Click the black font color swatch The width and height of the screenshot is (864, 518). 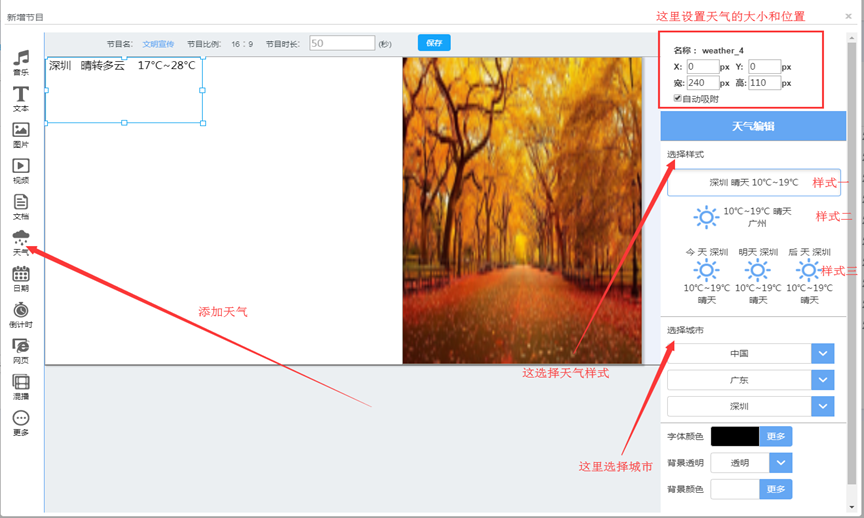pyautogui.click(x=735, y=436)
